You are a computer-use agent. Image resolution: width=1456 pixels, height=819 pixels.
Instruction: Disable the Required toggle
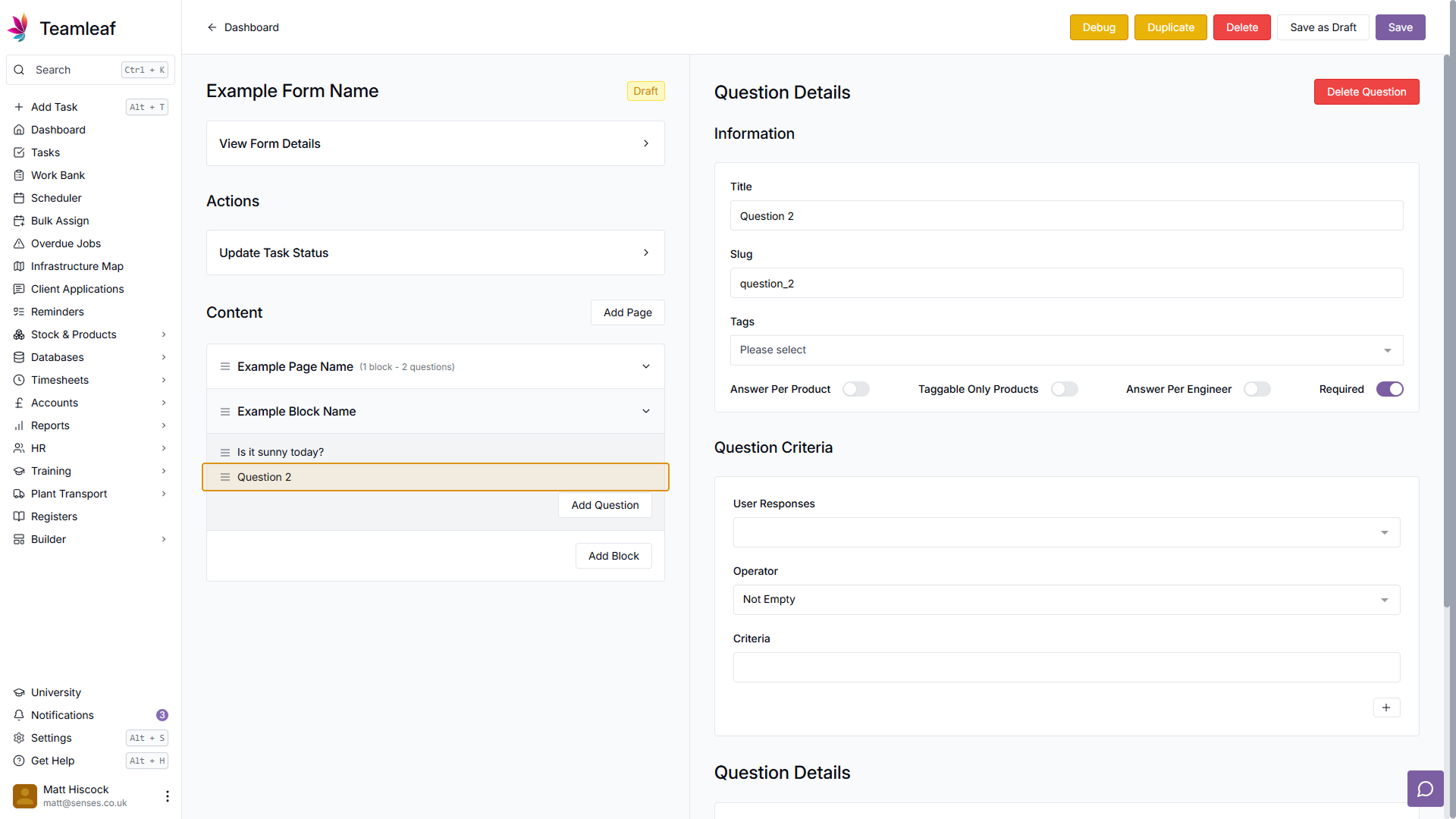tap(1389, 389)
